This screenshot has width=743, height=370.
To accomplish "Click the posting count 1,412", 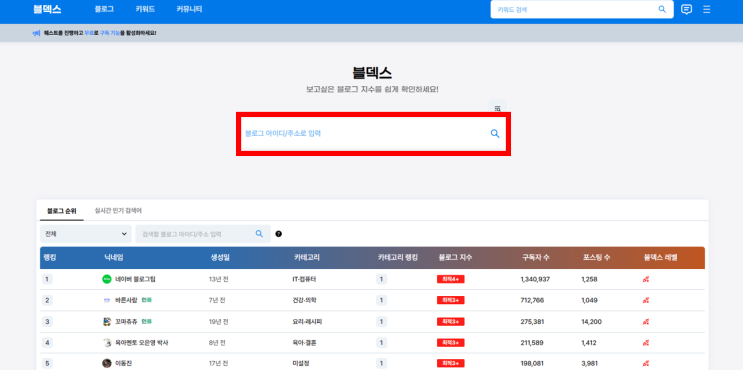I will [x=589, y=343].
